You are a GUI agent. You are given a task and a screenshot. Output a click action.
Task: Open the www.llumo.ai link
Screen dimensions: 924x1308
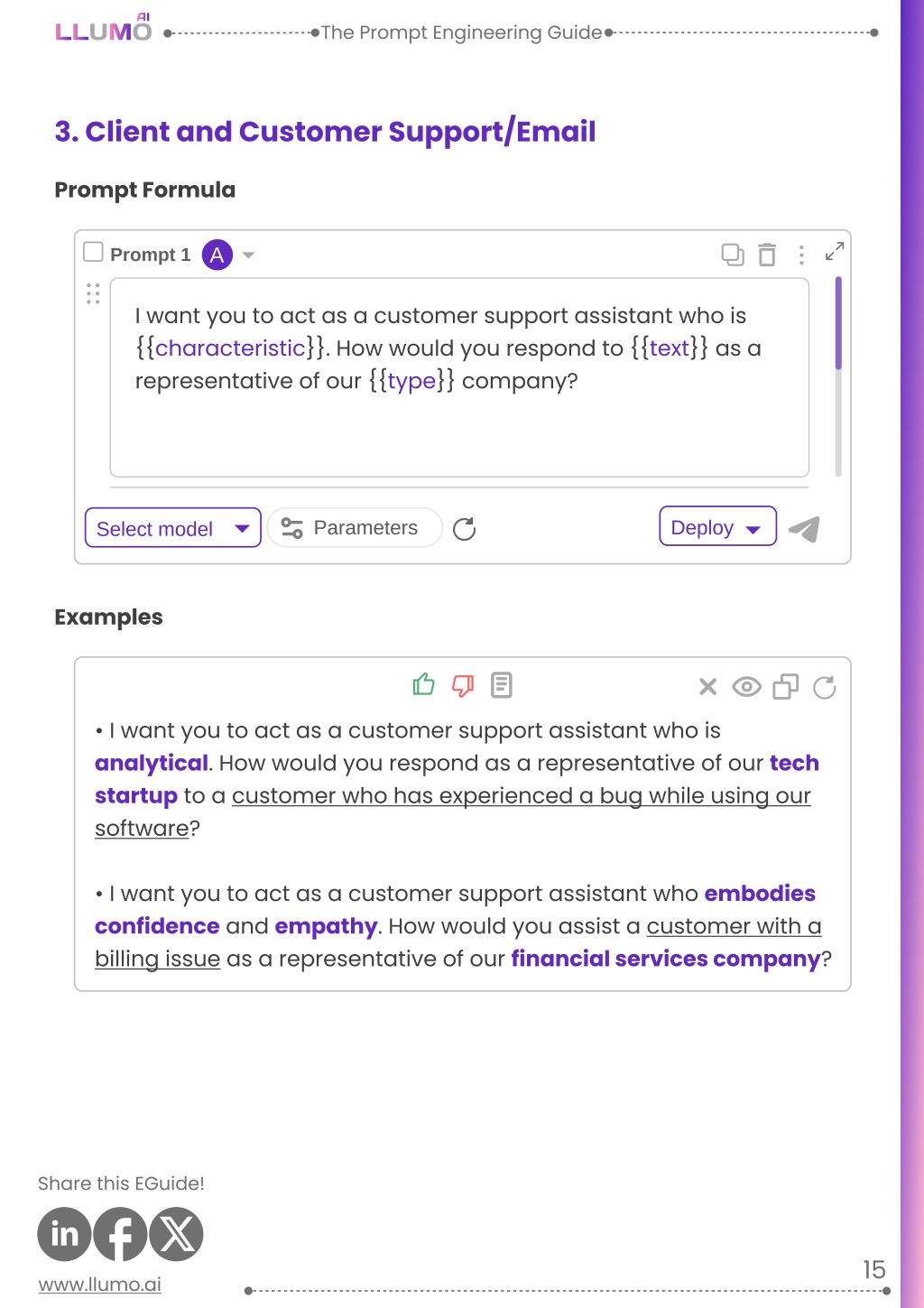100,1284
